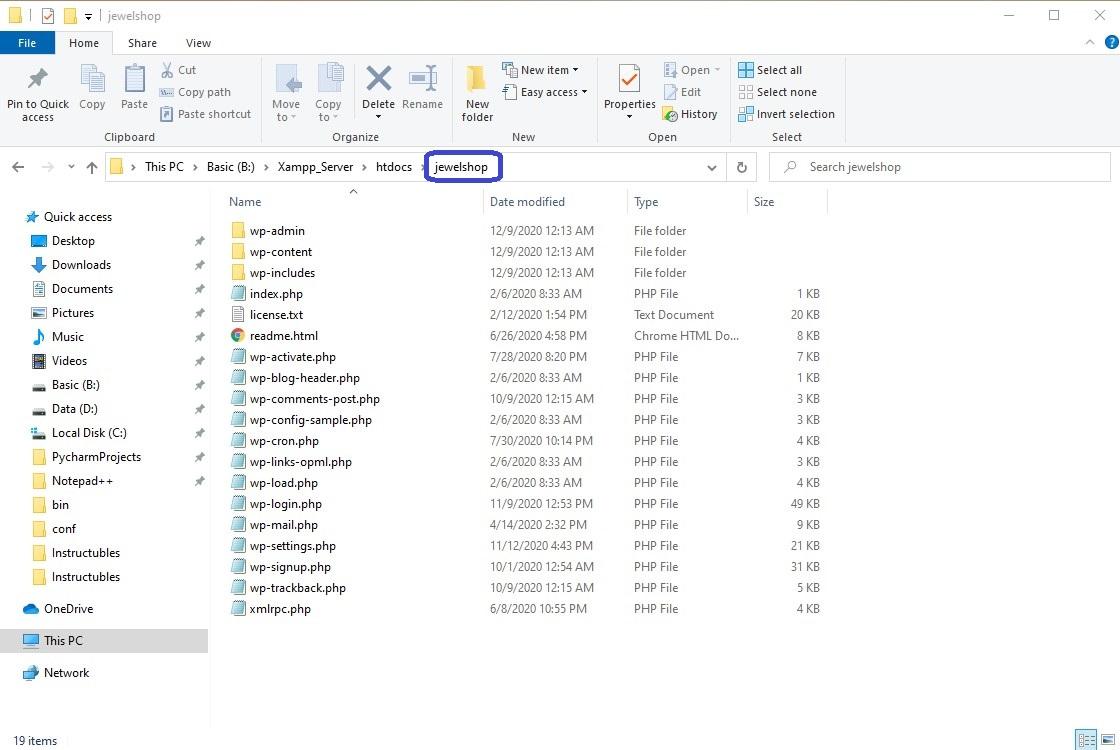This screenshot has width=1120, height=750.
Task: Select the wp-admin folder
Action: click(277, 231)
